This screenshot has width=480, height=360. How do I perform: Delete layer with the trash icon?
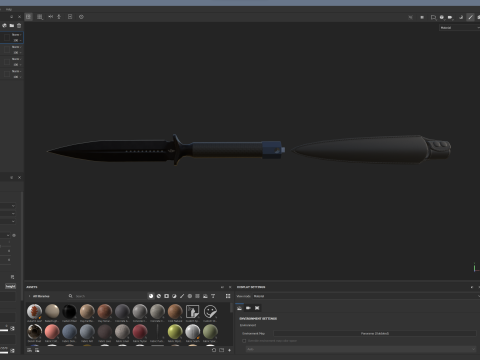19,25
